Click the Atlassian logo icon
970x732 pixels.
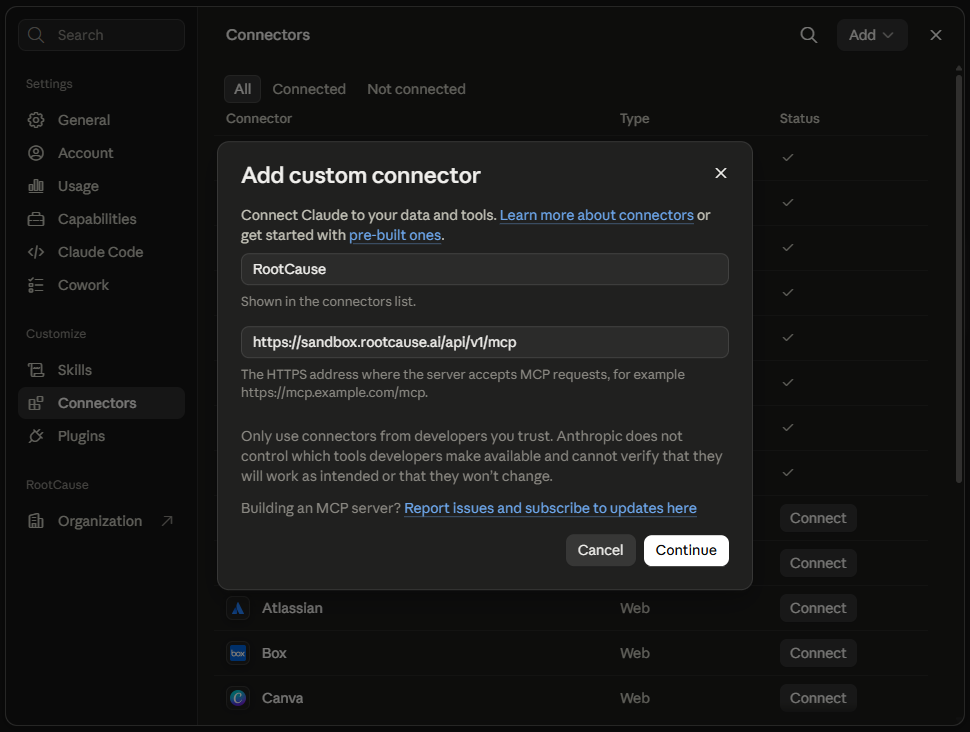tap(238, 608)
